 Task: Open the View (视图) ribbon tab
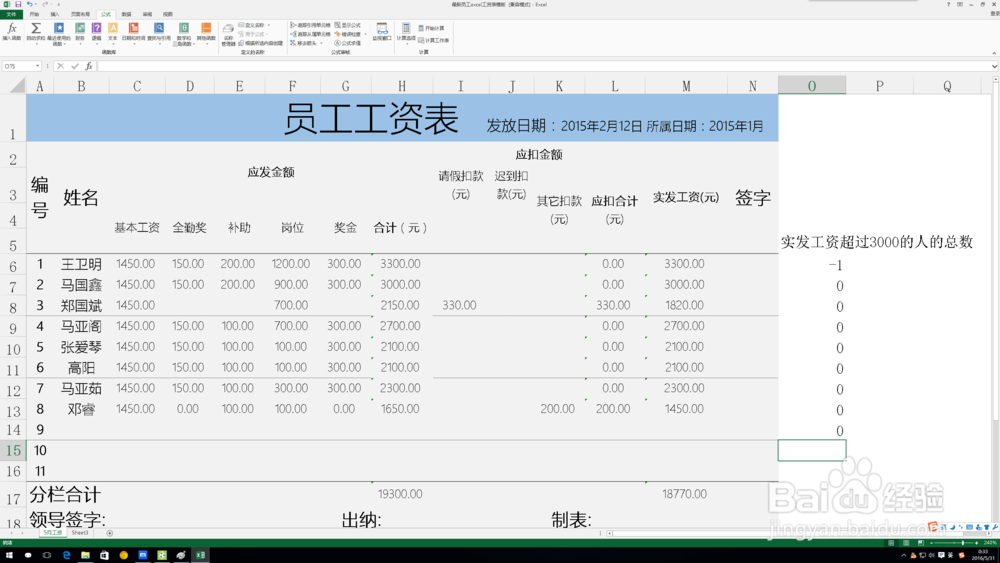pyautogui.click(x=168, y=14)
